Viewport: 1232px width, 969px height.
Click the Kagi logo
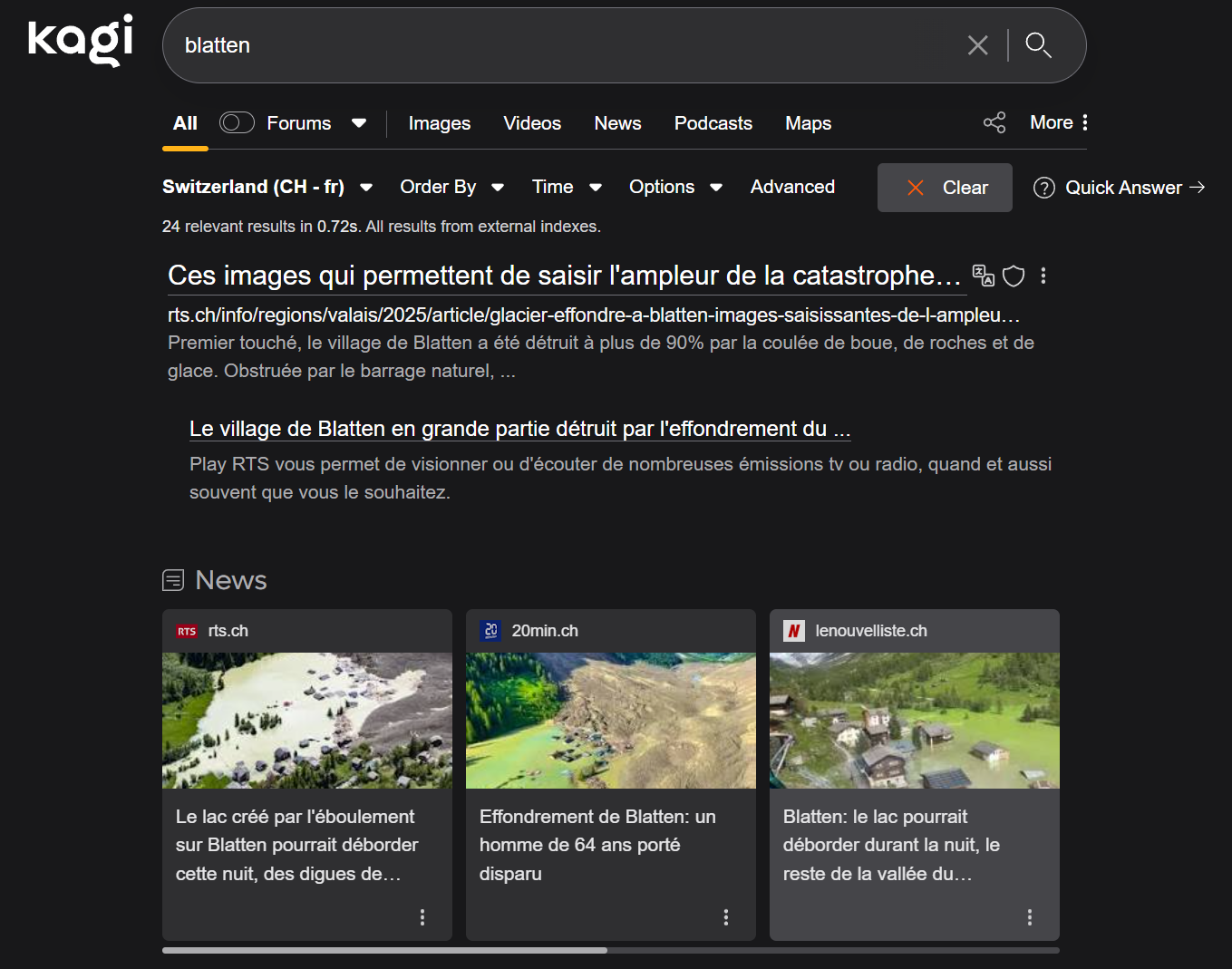click(81, 40)
